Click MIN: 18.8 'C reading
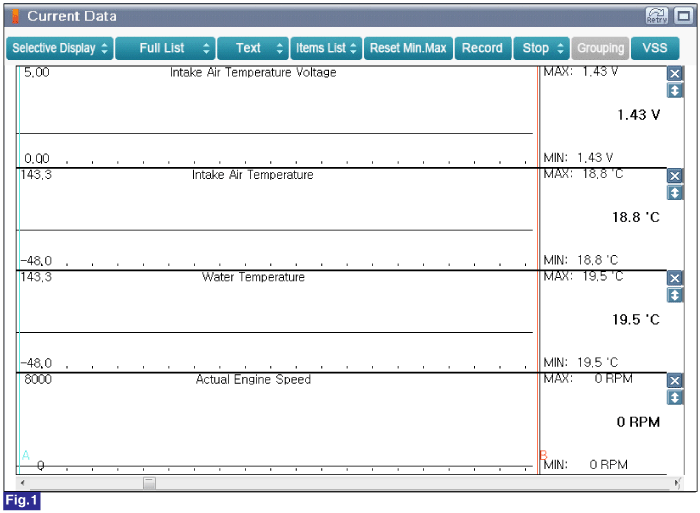The image size is (700, 513). pos(581,260)
